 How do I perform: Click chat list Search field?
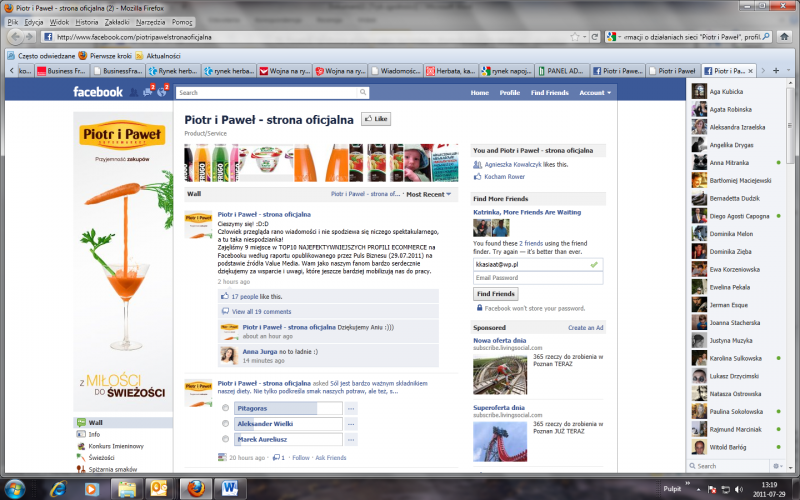click(x=729, y=466)
